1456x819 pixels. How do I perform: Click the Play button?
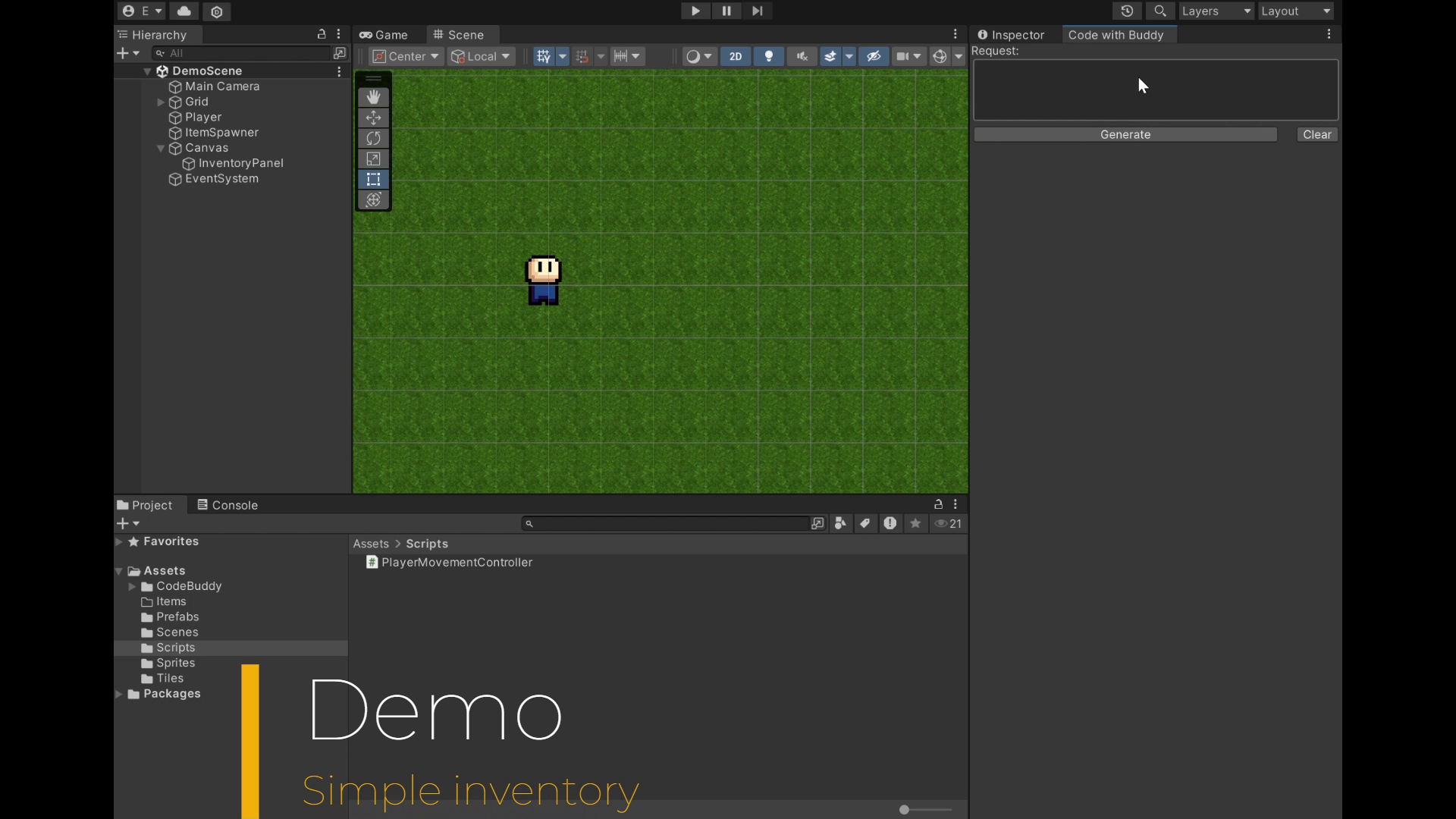coord(695,11)
